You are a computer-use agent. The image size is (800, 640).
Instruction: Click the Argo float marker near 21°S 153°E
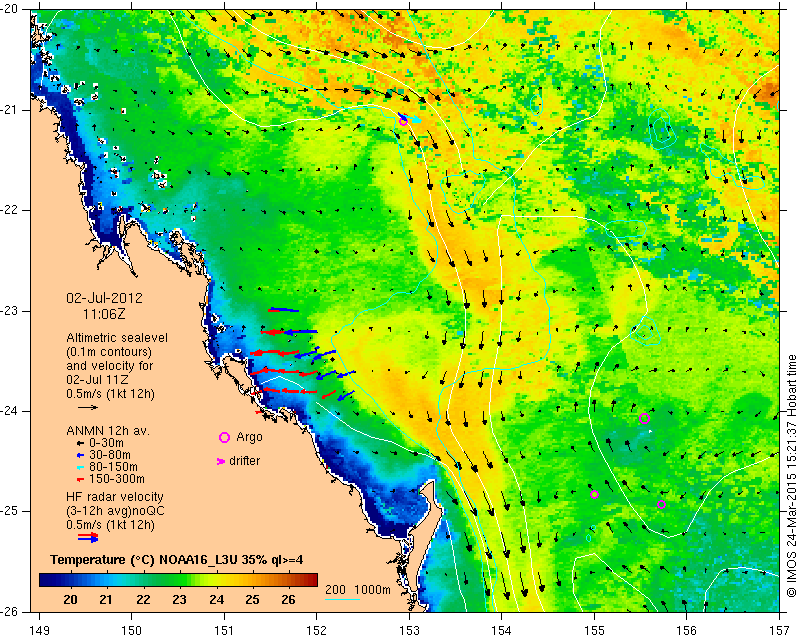tap(403, 121)
